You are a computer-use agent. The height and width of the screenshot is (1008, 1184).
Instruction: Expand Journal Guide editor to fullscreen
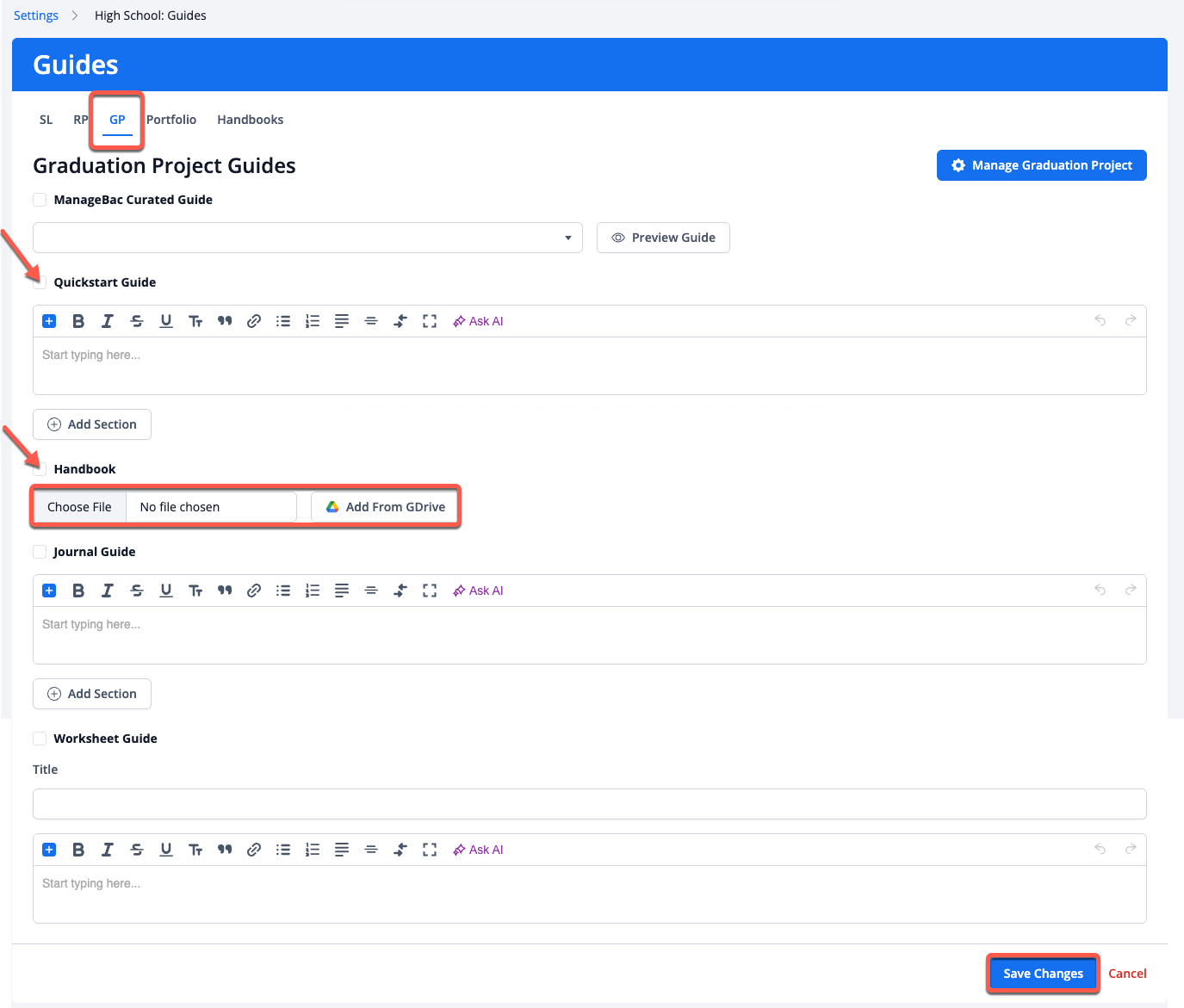(x=430, y=591)
